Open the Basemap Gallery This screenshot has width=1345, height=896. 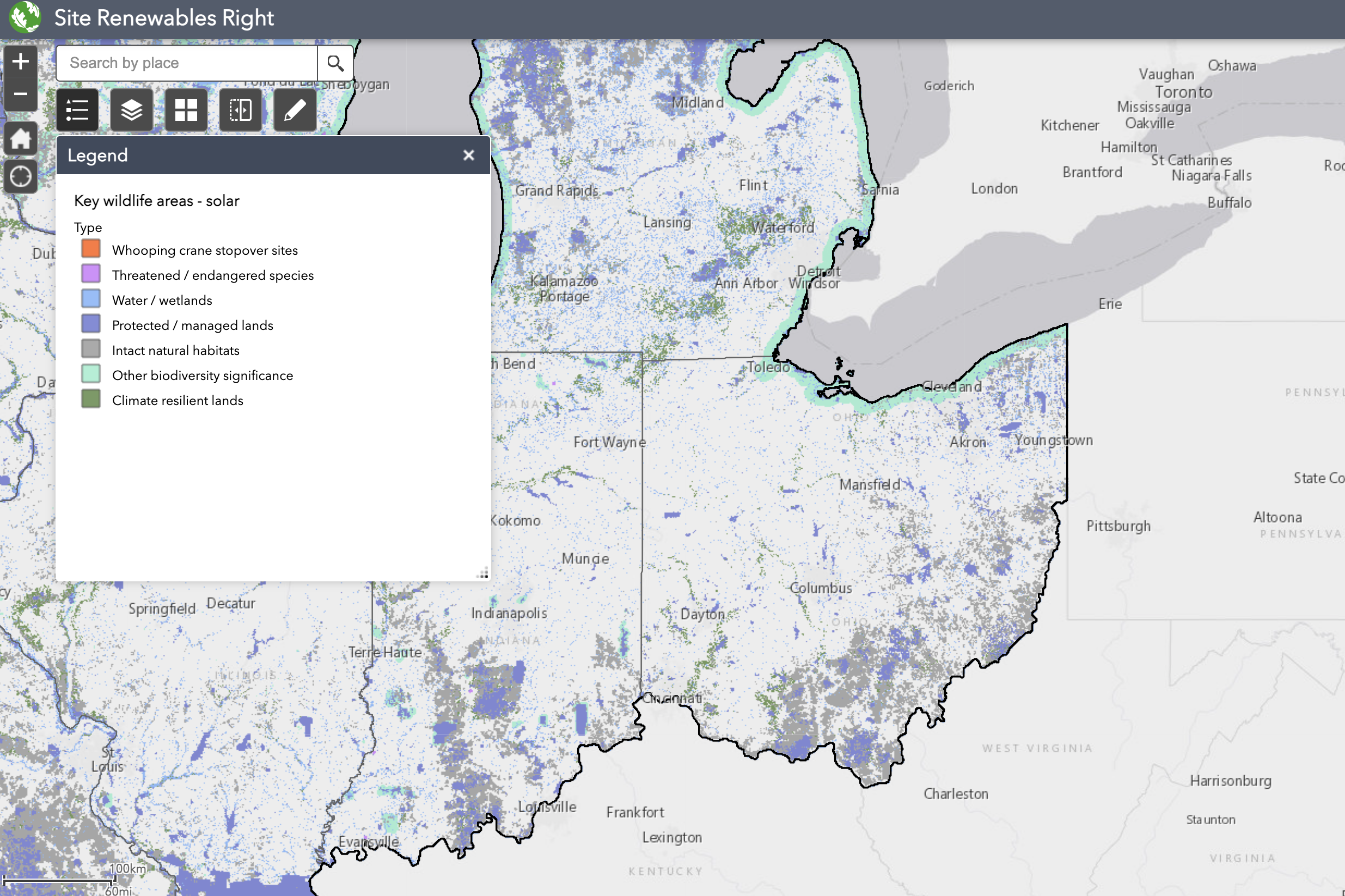186,109
